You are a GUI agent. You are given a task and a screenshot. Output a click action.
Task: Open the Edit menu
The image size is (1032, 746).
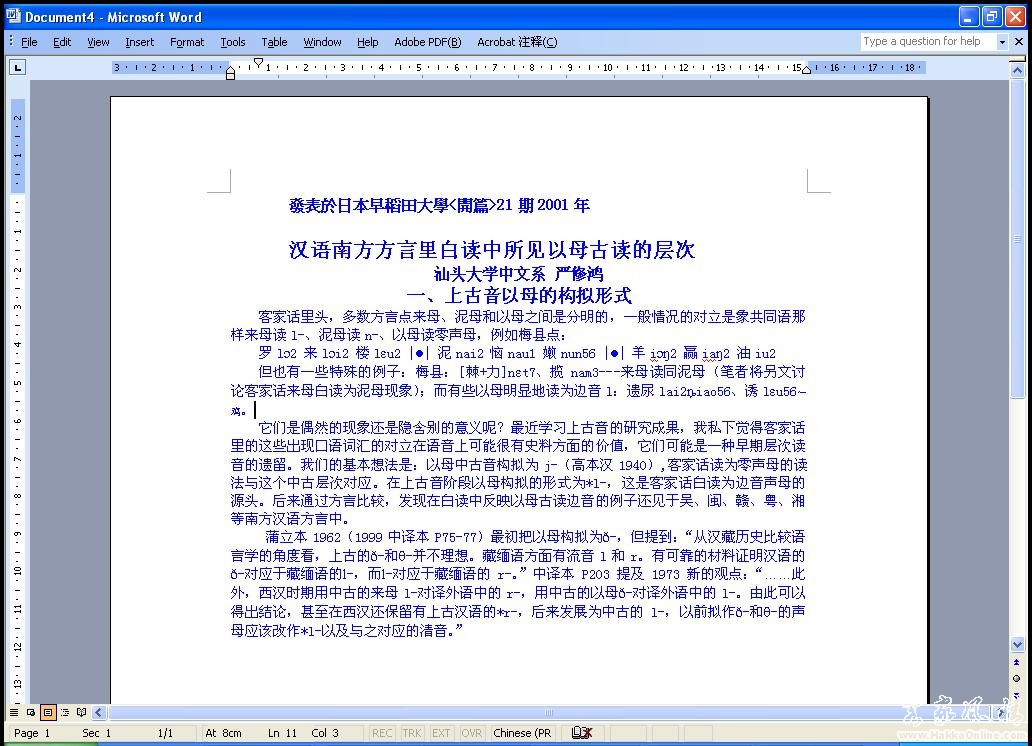click(x=62, y=42)
